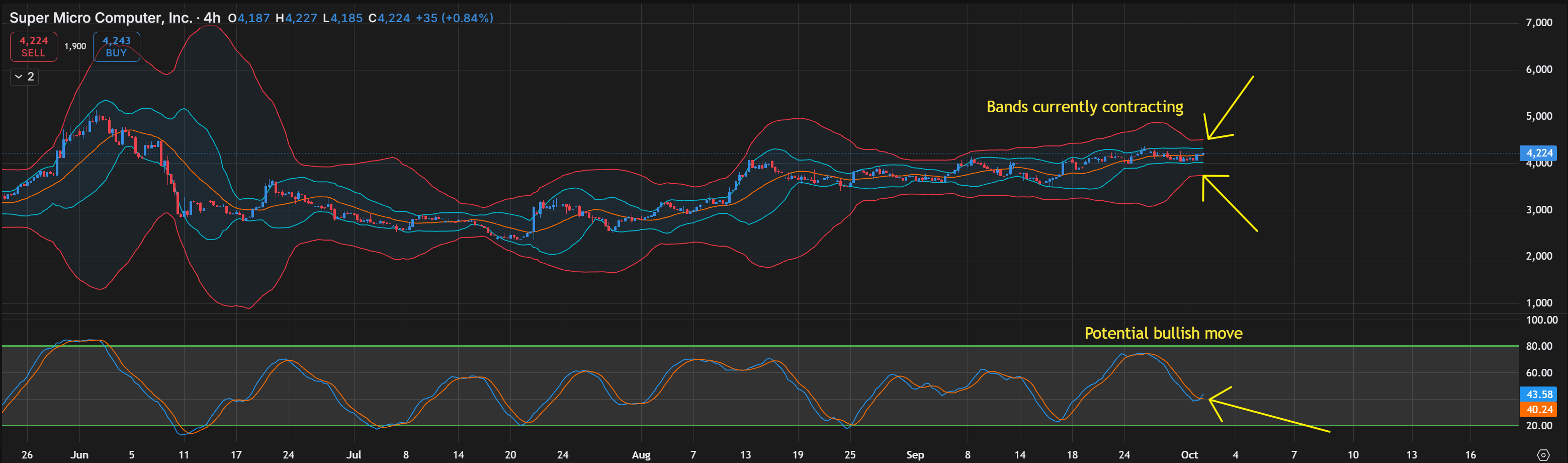The image size is (1568, 463).
Task: Click the 6,000 price axis label
Action: click(x=1539, y=69)
